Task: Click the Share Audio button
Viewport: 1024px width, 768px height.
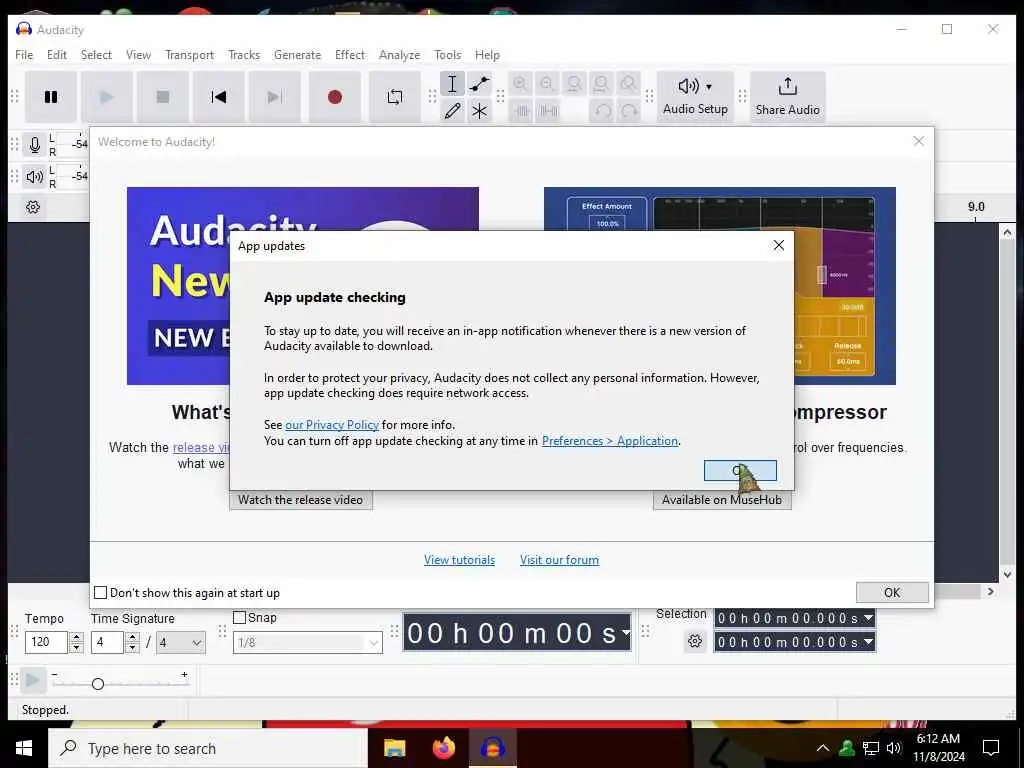Action: click(x=788, y=97)
